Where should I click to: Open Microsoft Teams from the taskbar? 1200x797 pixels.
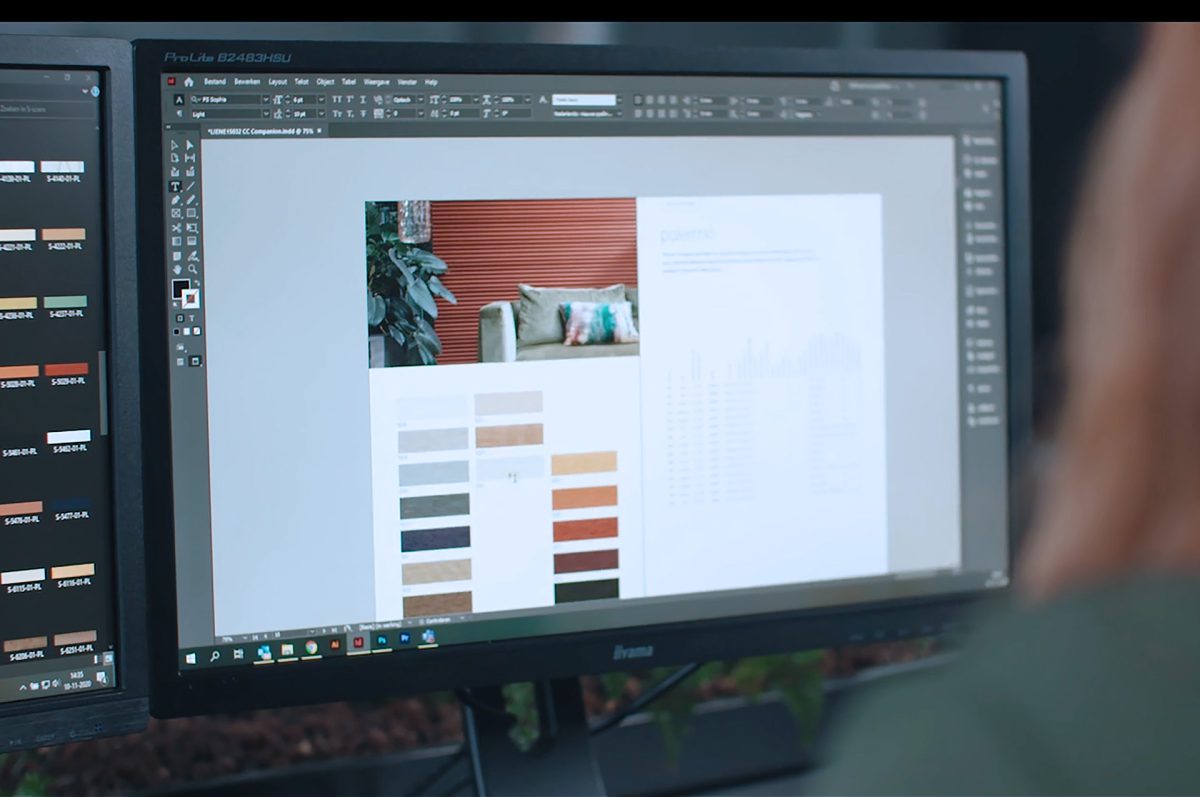coord(429,637)
